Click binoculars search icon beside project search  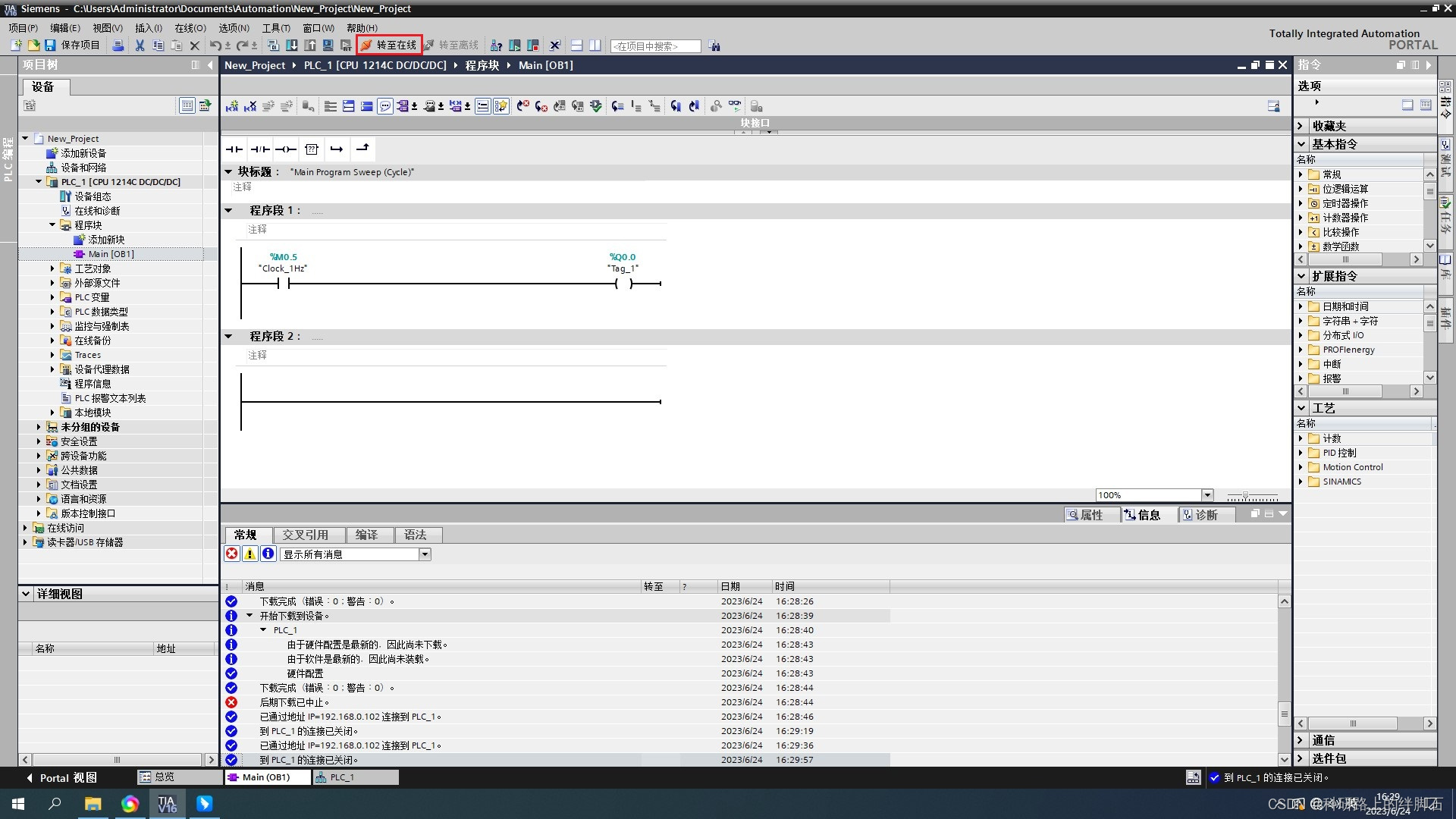[714, 46]
